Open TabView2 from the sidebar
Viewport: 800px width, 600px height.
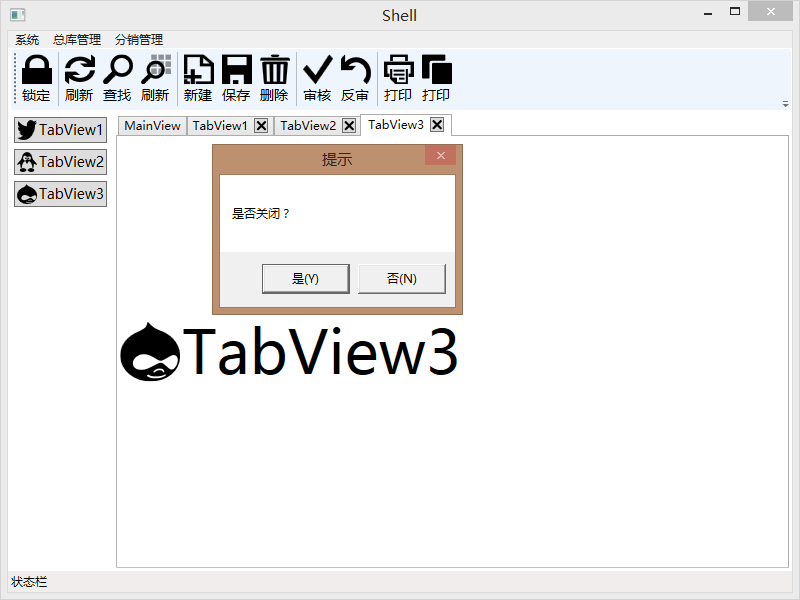click(x=61, y=162)
